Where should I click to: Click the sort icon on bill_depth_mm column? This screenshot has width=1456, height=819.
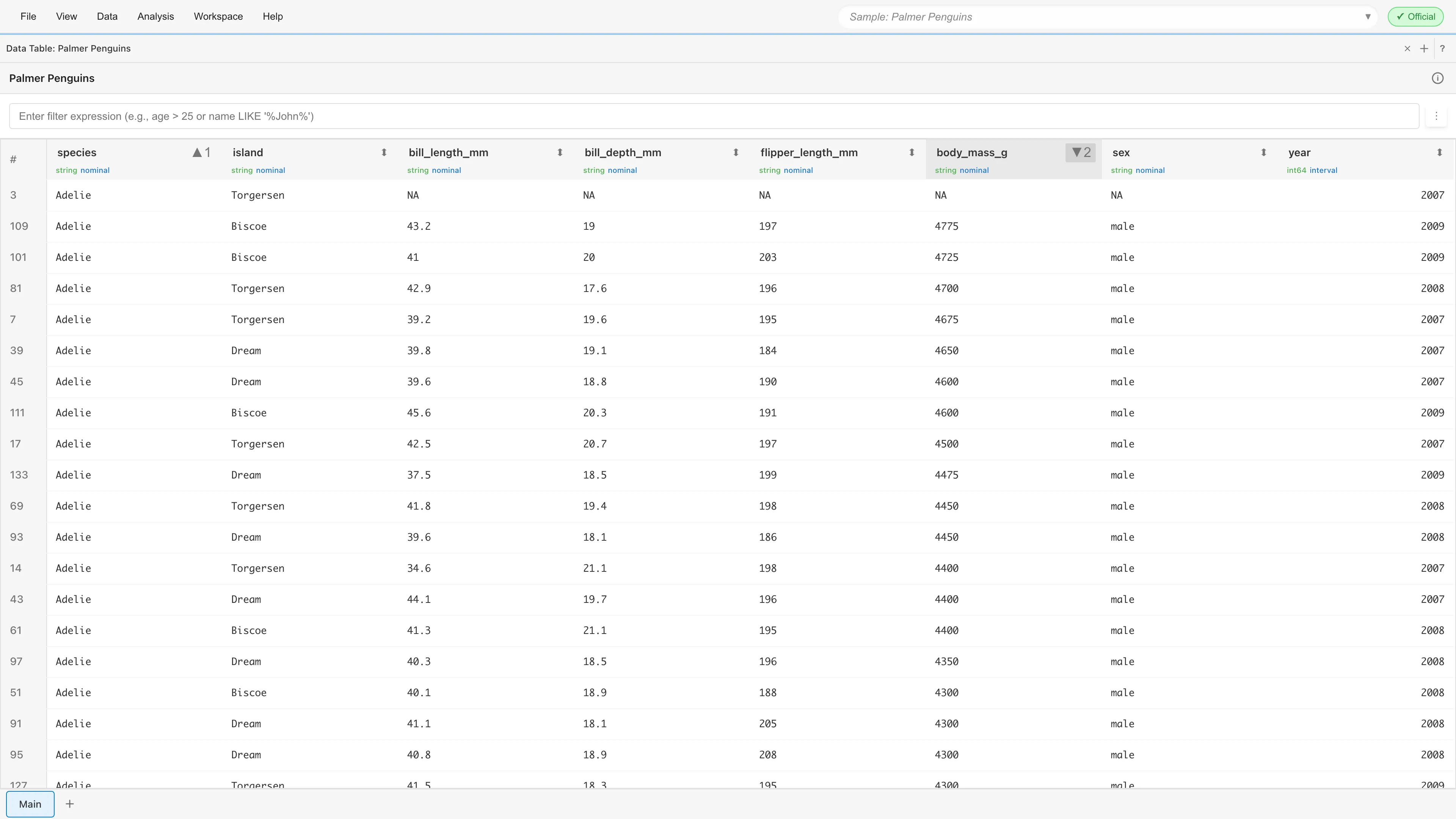(x=735, y=152)
